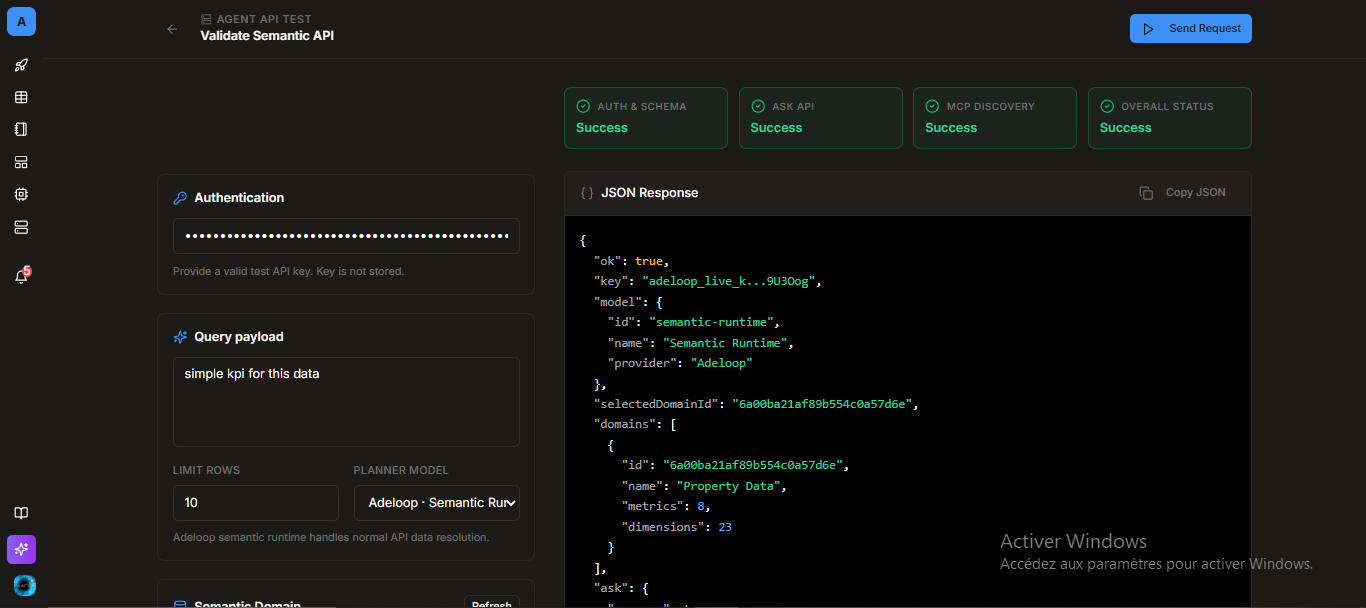Open the table grid sidebar icon
This screenshot has height=608, width=1366.
[x=21, y=97]
